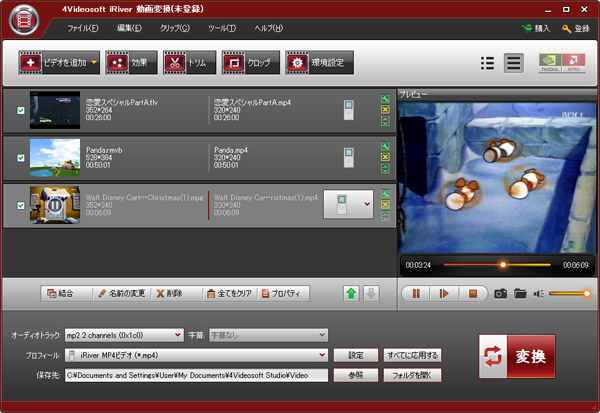Open the トリム (Trim) tool
600x413 pixels.
(x=189, y=62)
